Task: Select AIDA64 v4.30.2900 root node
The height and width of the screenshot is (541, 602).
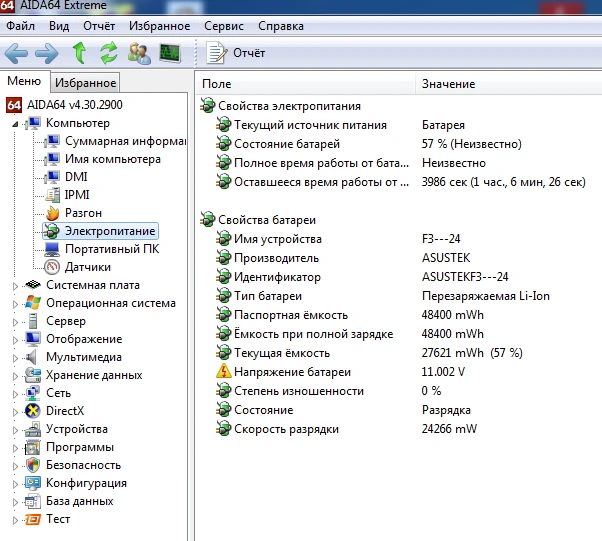Action: click(64, 105)
